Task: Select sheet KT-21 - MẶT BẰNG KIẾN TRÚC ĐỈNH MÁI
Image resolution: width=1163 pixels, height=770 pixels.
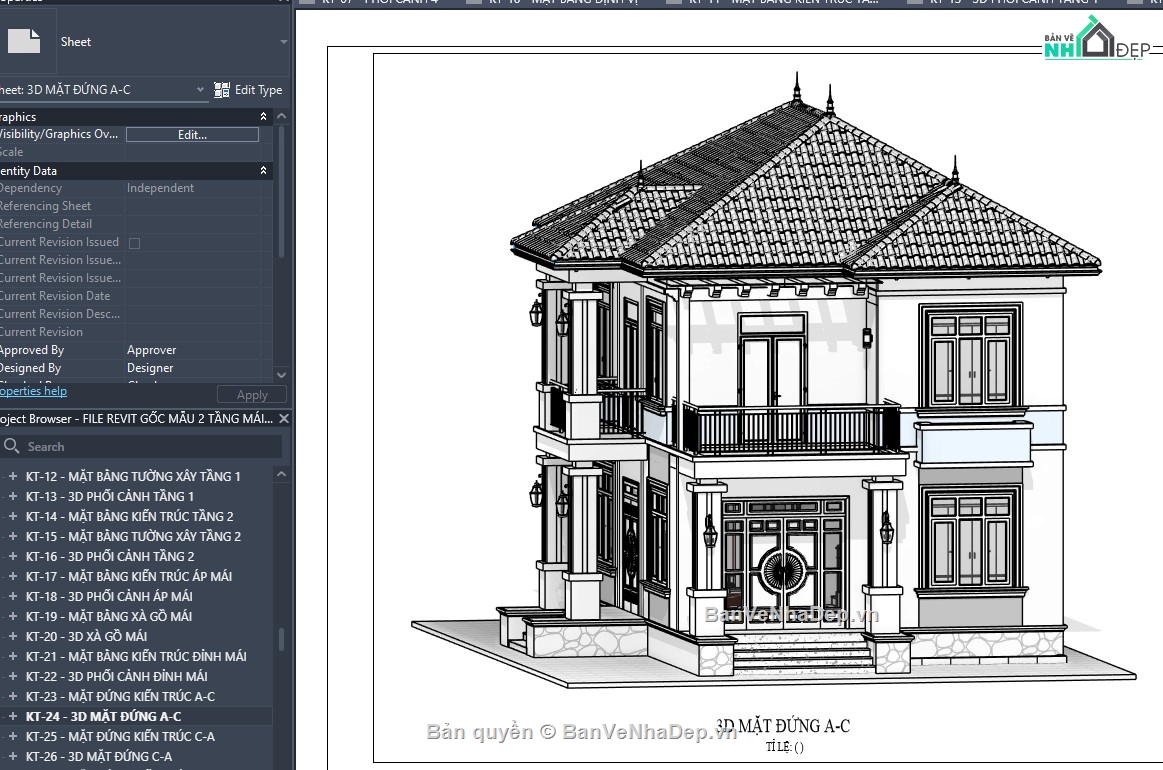Action: point(136,657)
